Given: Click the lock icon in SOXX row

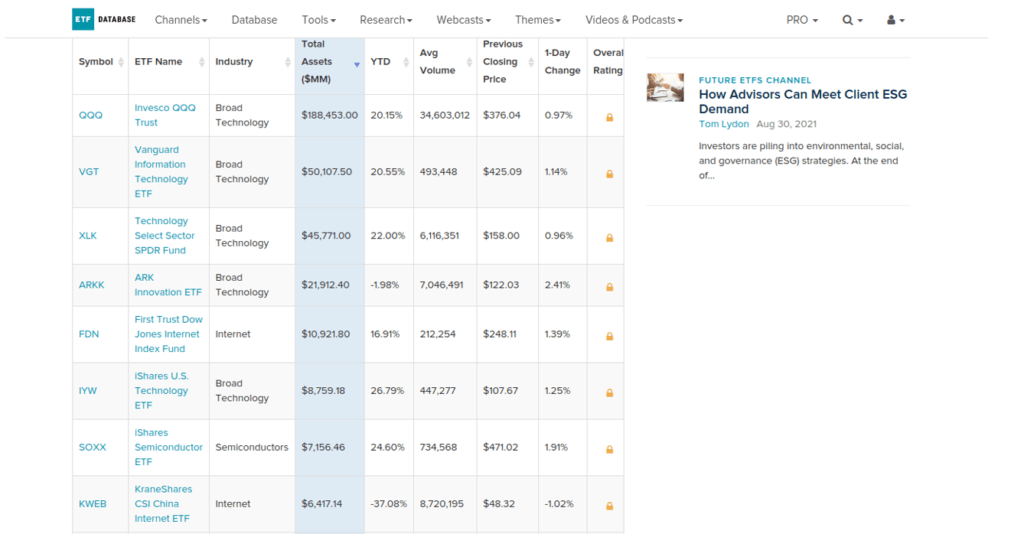Looking at the screenshot, I should 609,448.
